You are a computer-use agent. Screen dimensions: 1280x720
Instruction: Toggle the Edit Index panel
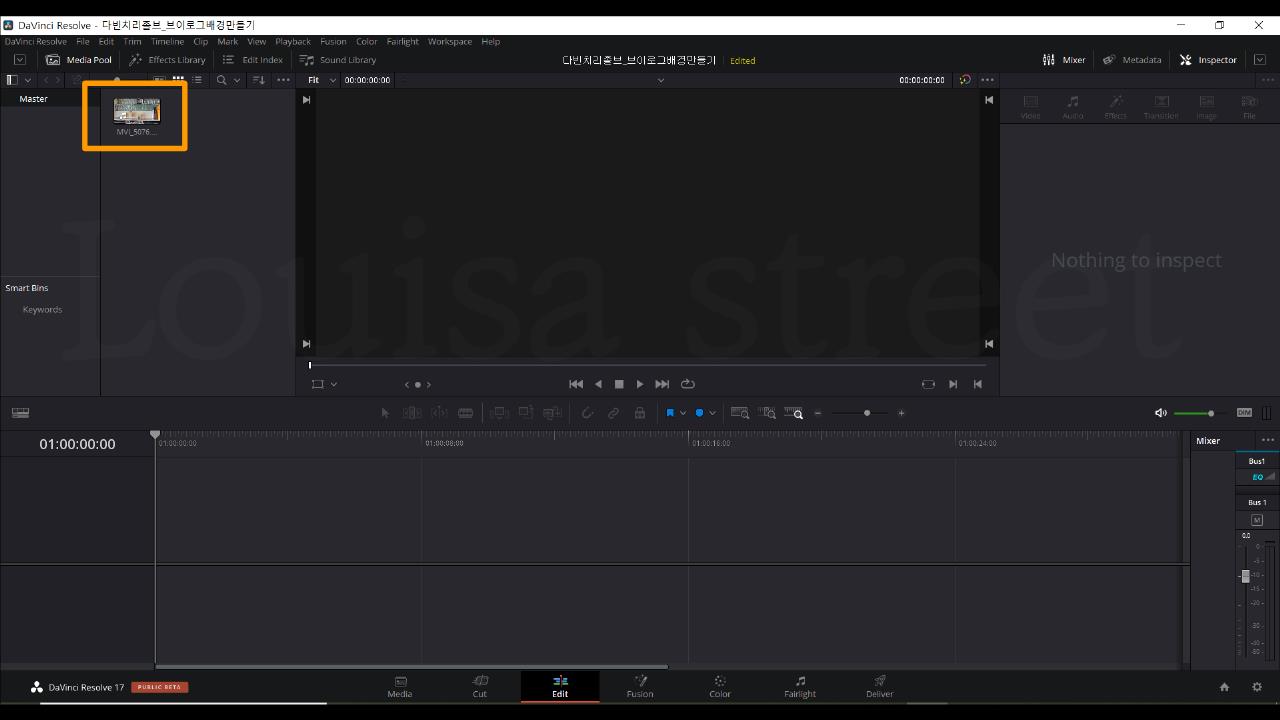[x=252, y=60]
